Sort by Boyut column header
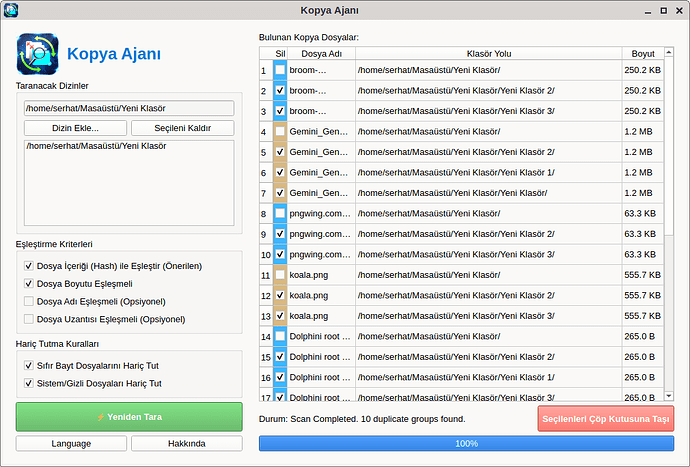Viewport: 690px width, 467px height. coord(643,52)
